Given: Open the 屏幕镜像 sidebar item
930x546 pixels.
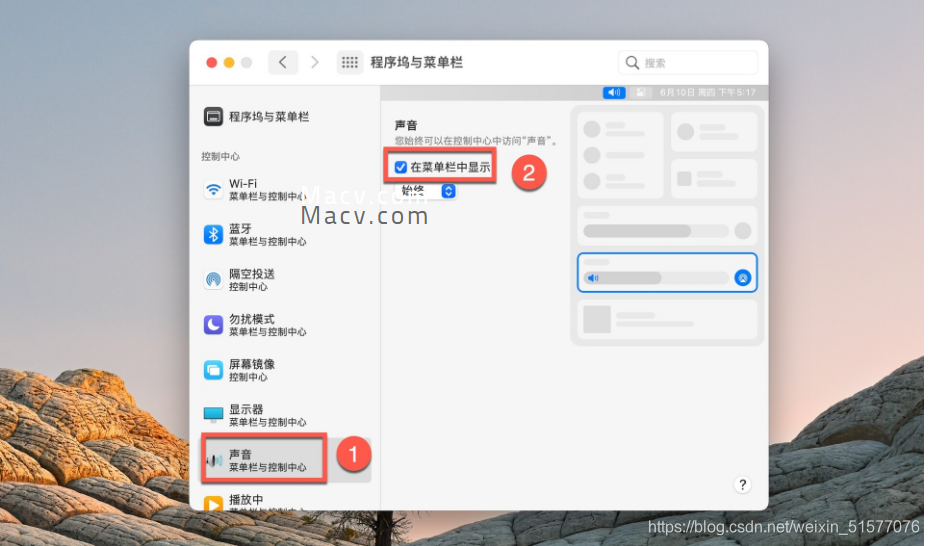Looking at the screenshot, I should point(286,370).
